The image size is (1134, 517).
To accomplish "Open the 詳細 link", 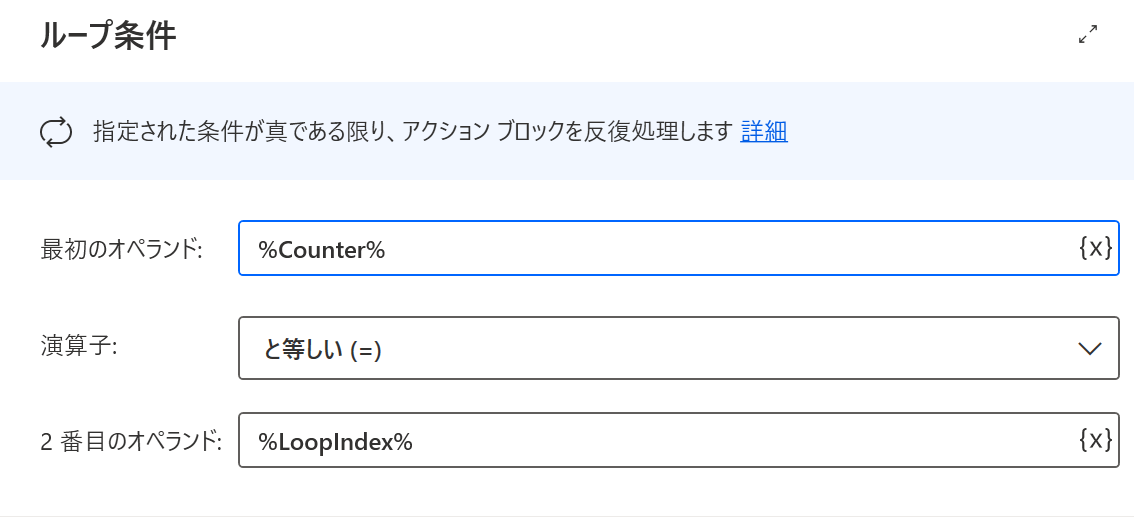I will point(764,131).
